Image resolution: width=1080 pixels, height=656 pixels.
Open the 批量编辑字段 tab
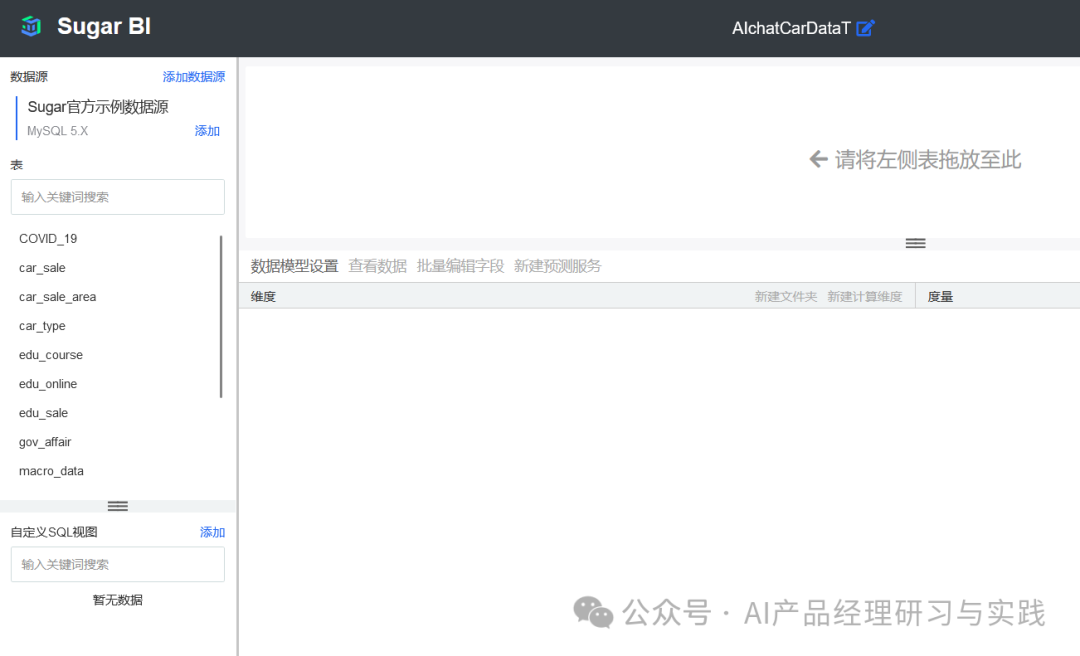(x=460, y=266)
